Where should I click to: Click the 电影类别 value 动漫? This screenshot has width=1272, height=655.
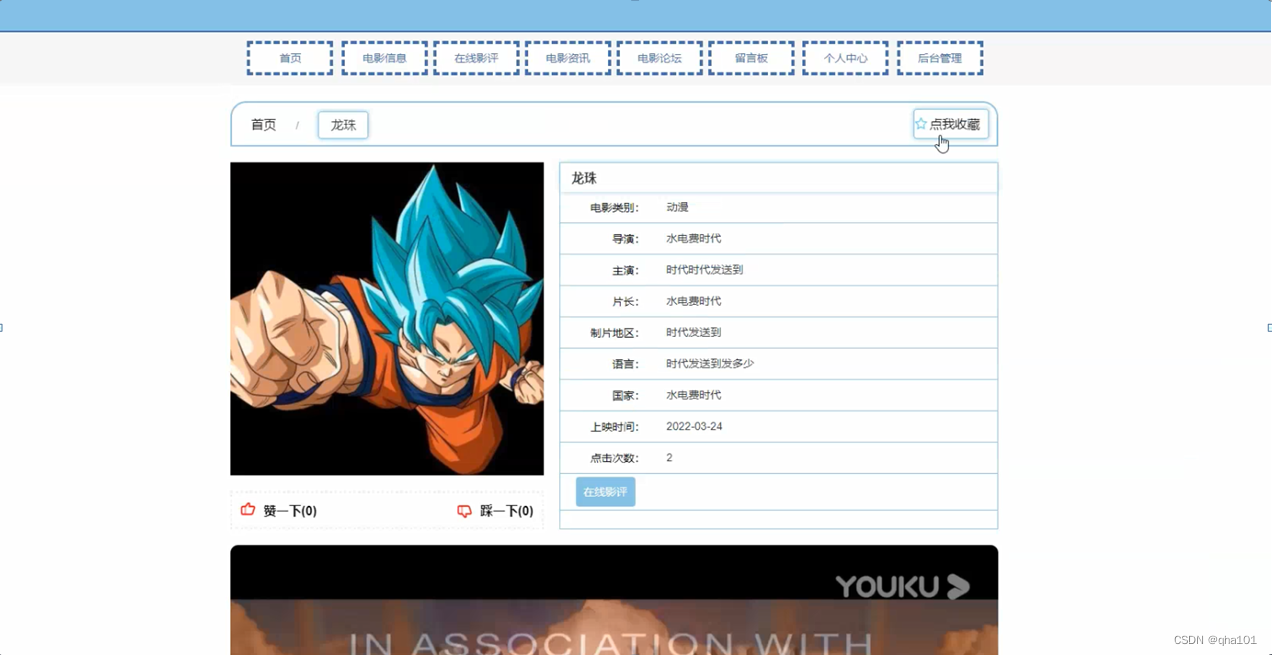(677, 207)
